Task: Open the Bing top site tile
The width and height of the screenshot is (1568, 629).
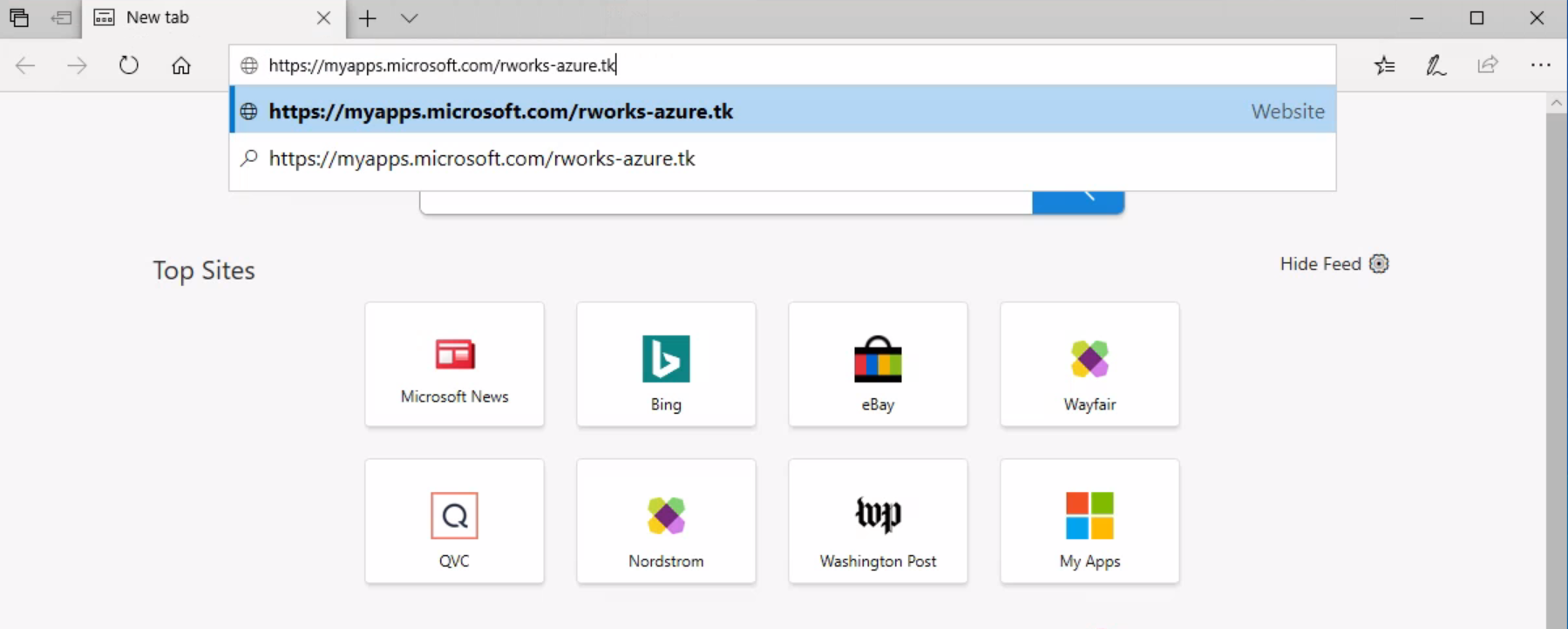Action: [666, 364]
